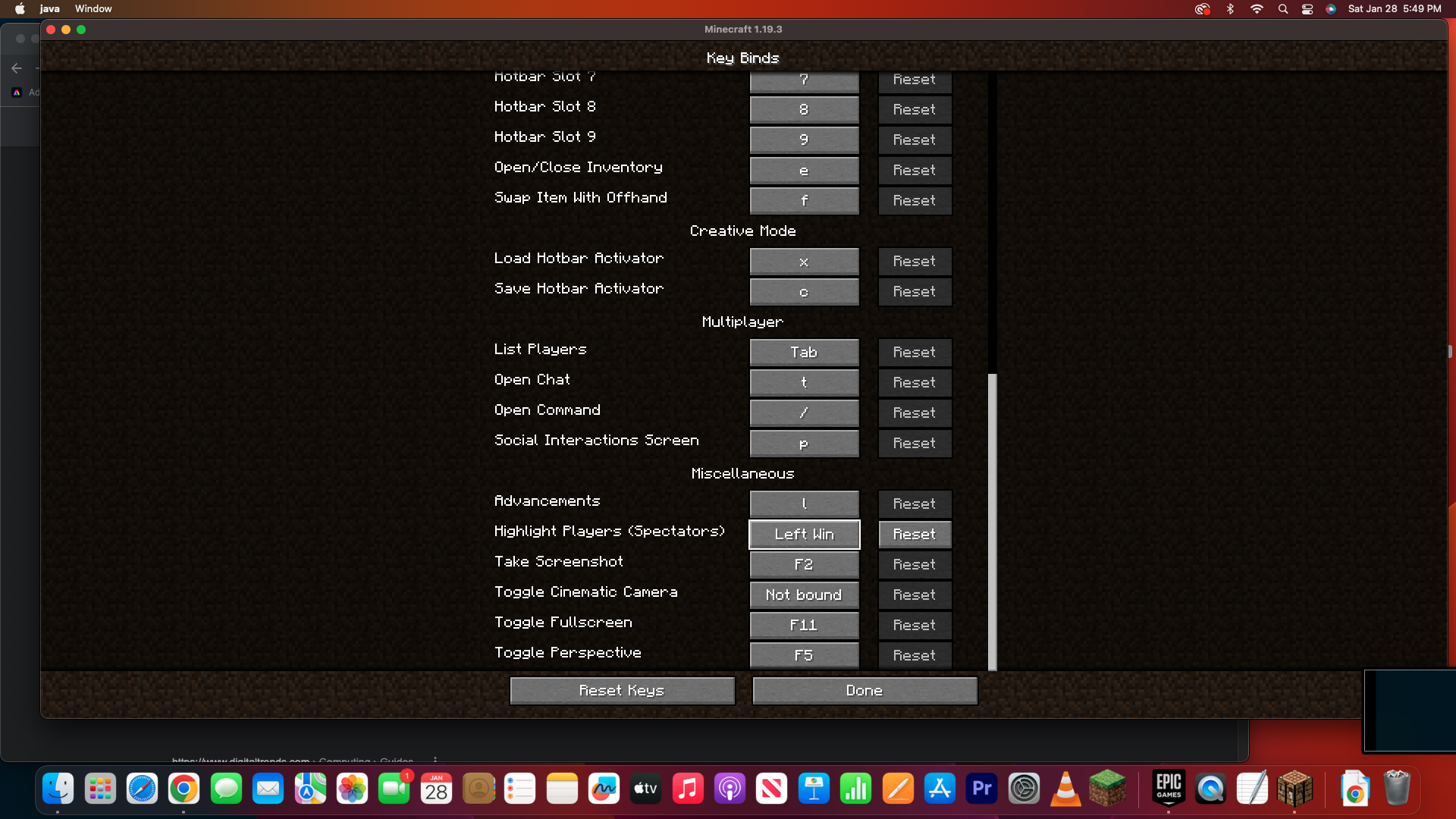Reset the Highlight Players keybind
Viewport: 1456px width, 819px height.
click(x=915, y=534)
